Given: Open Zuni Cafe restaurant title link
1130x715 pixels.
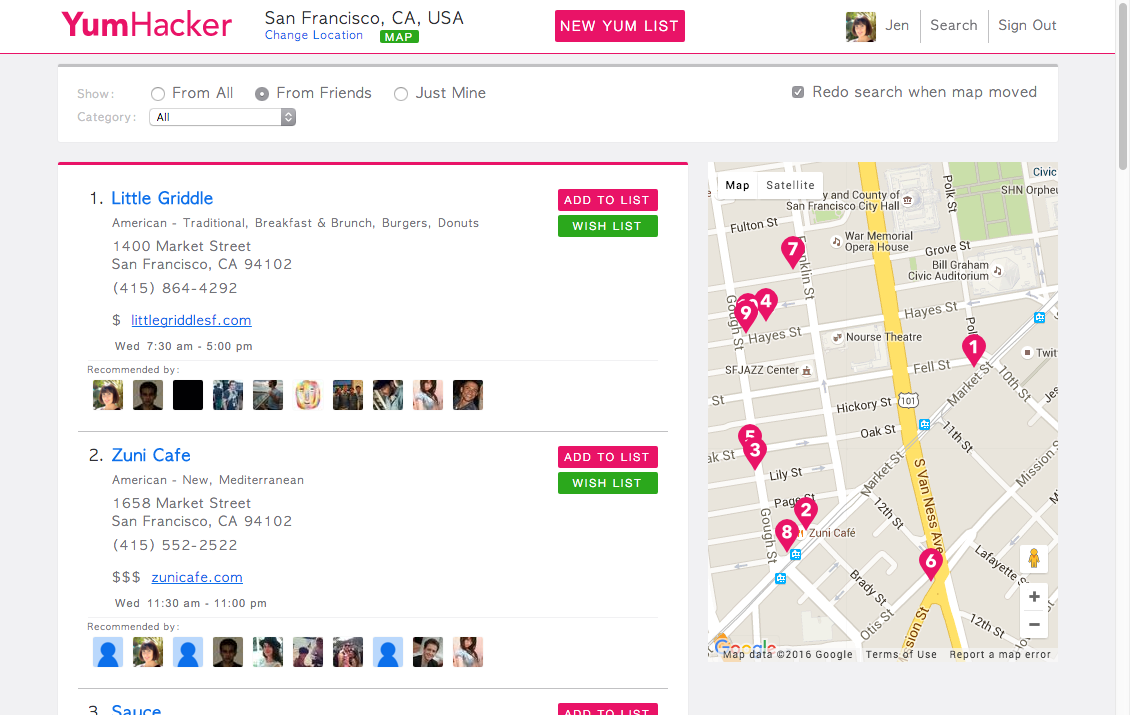Looking at the screenshot, I should tap(151, 456).
